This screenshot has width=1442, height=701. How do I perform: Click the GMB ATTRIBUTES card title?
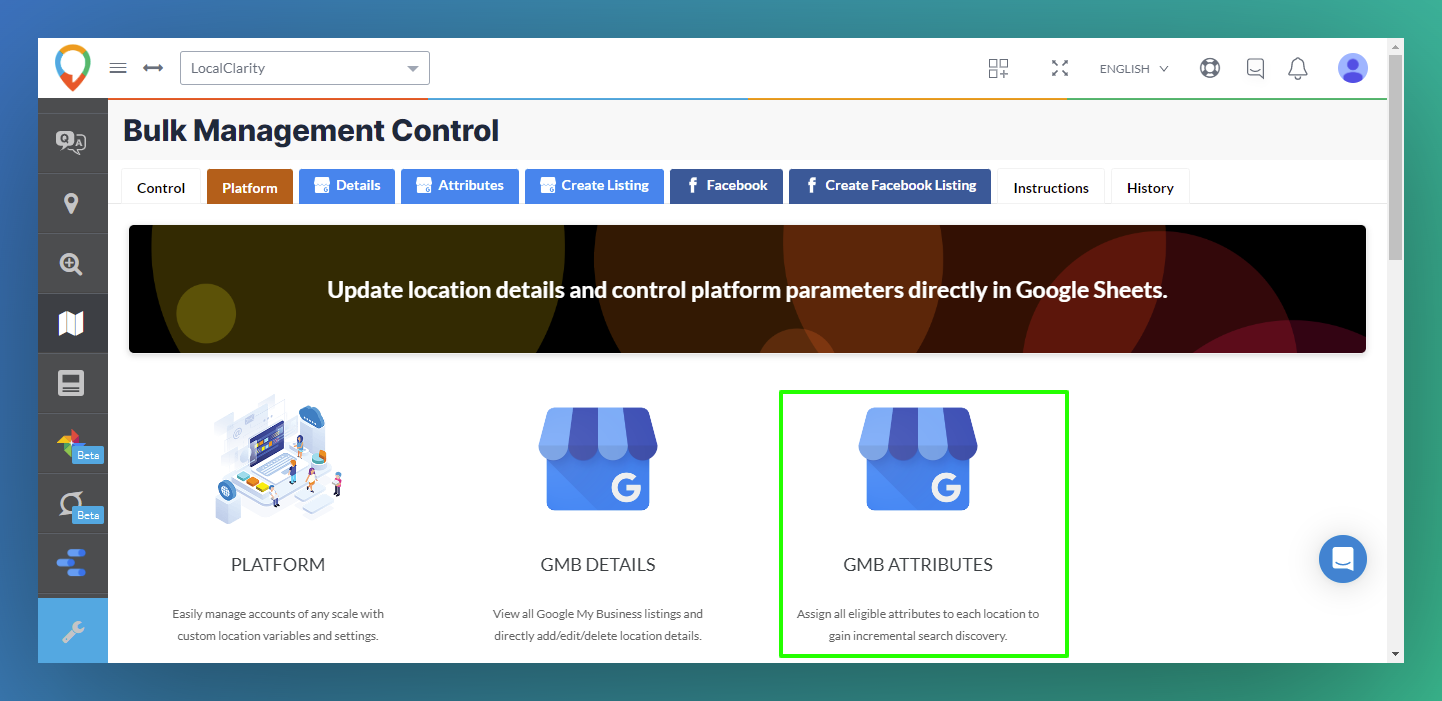pos(918,564)
